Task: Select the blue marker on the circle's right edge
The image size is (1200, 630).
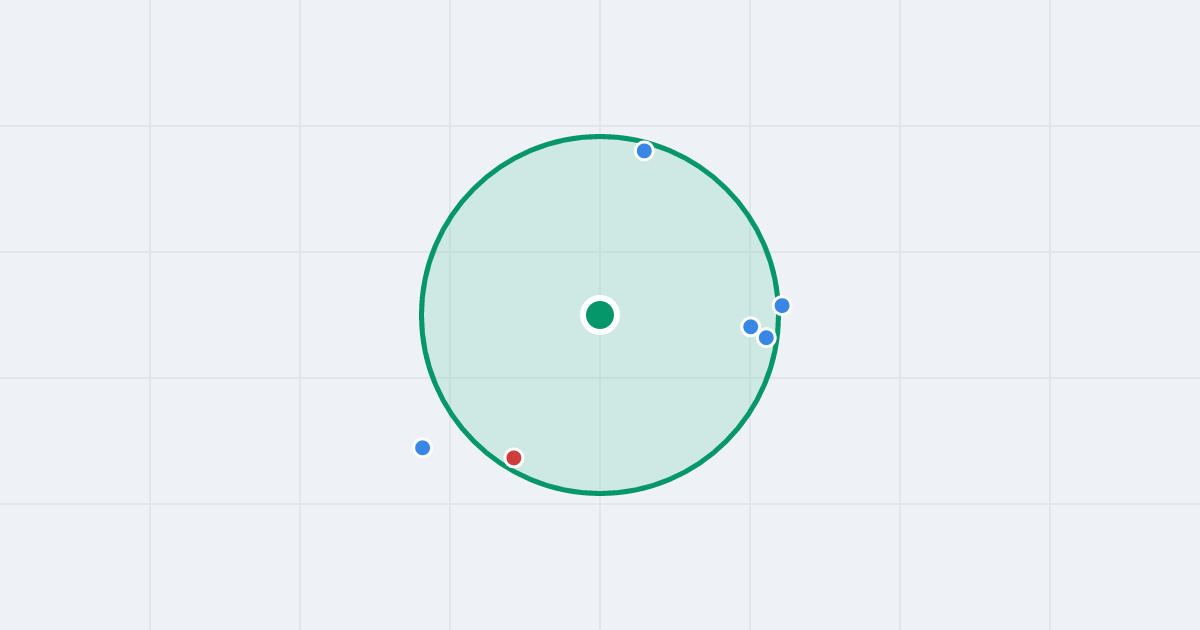Action: (x=782, y=305)
